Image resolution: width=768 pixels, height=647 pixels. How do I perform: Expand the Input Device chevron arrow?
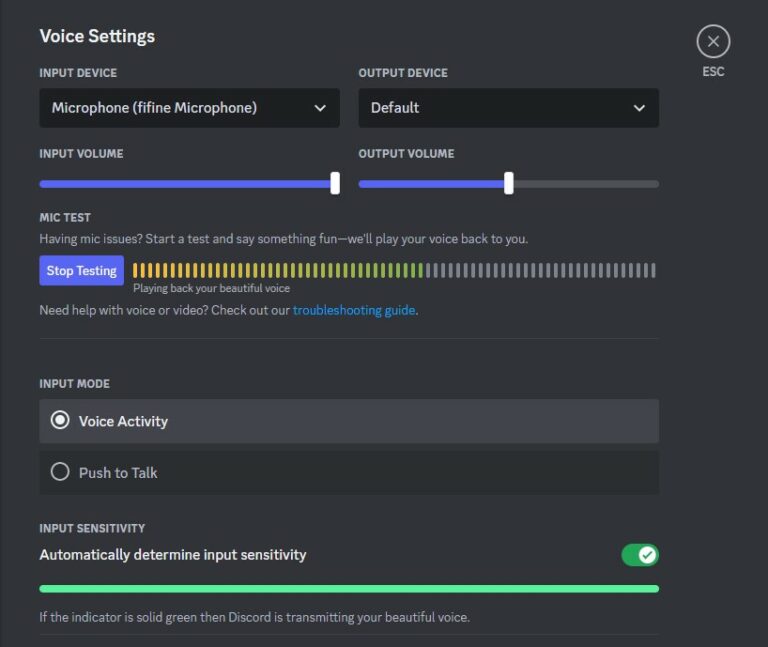click(x=320, y=108)
